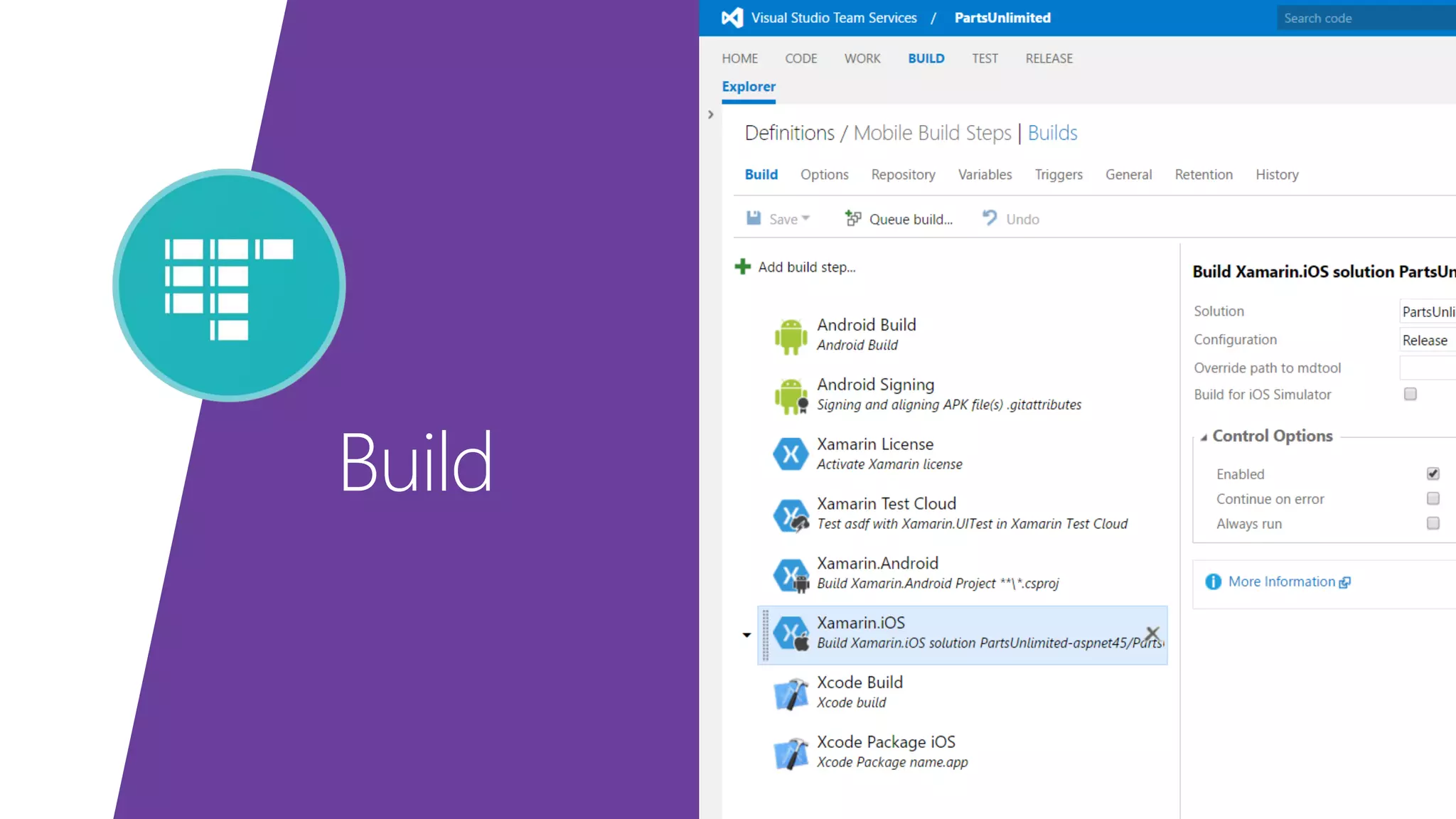Open the Builds link in breadcrumb
Viewport: 1456px width, 819px height.
[x=1052, y=133]
